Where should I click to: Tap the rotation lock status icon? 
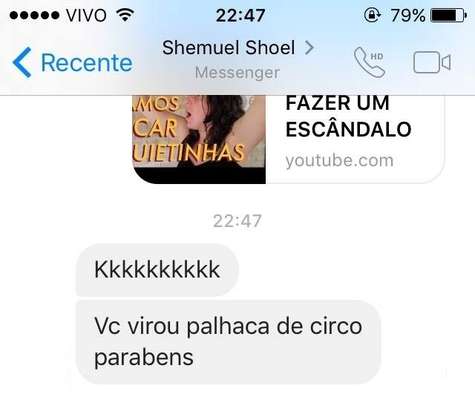point(372,15)
